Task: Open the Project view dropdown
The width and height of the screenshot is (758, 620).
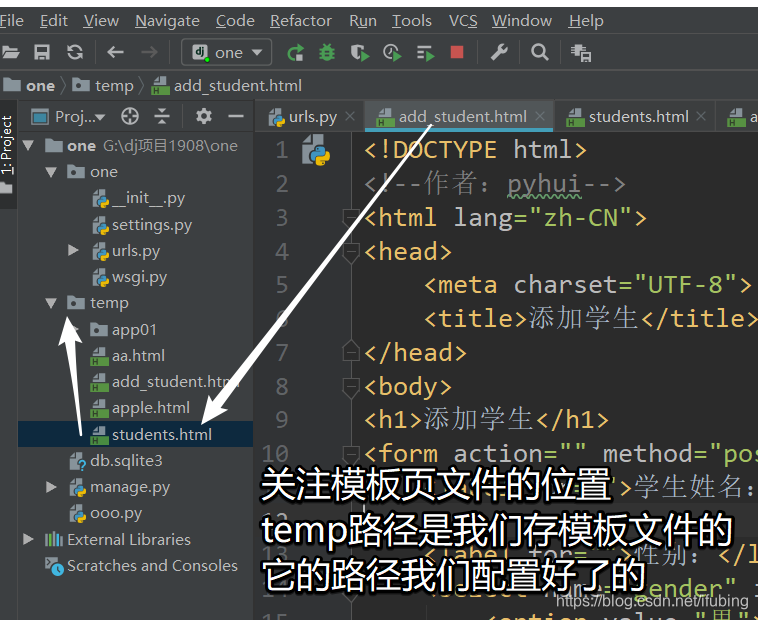Action: [68, 116]
